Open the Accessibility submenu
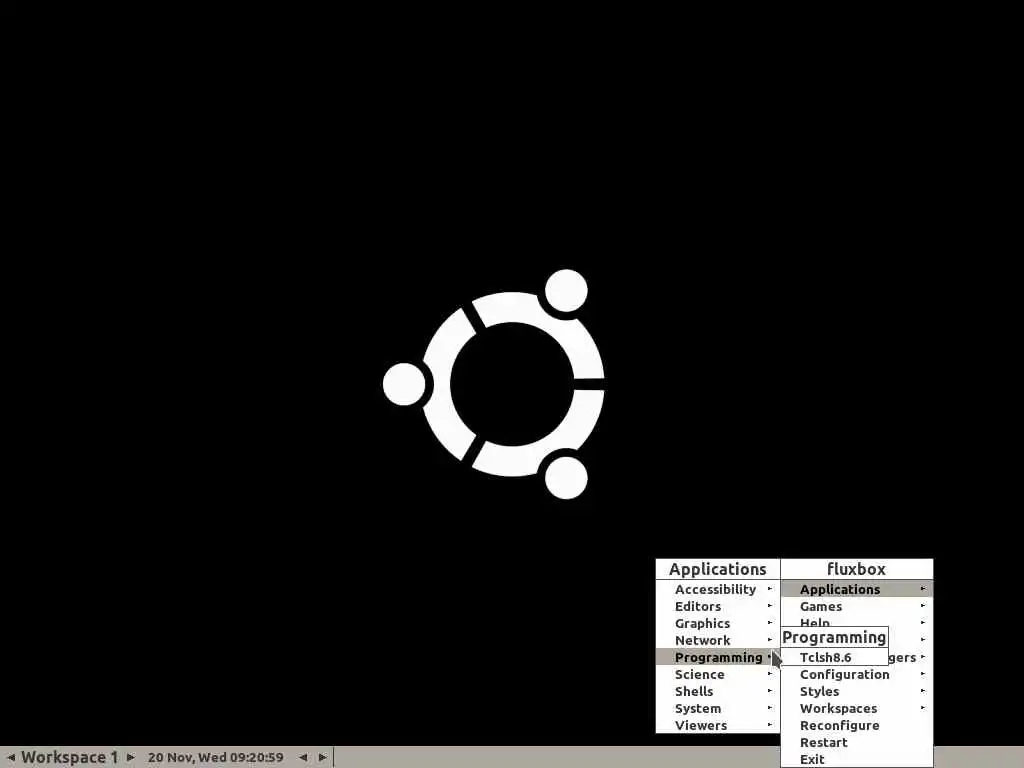The image size is (1024, 768). (718, 589)
